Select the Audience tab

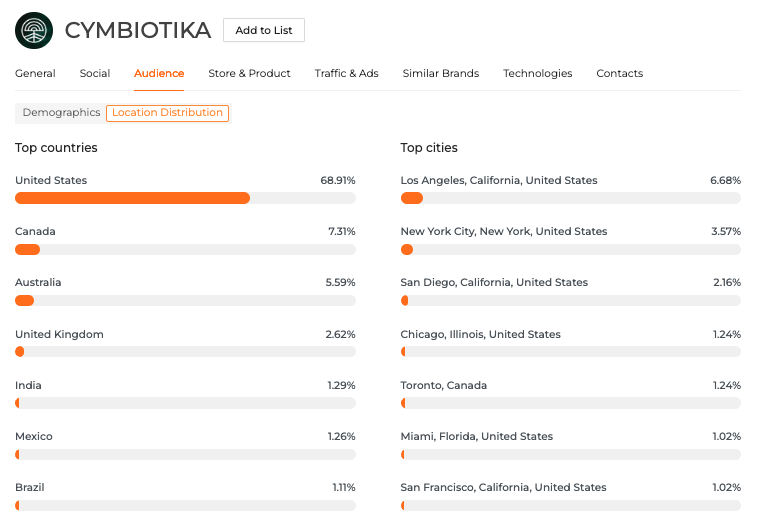159,73
